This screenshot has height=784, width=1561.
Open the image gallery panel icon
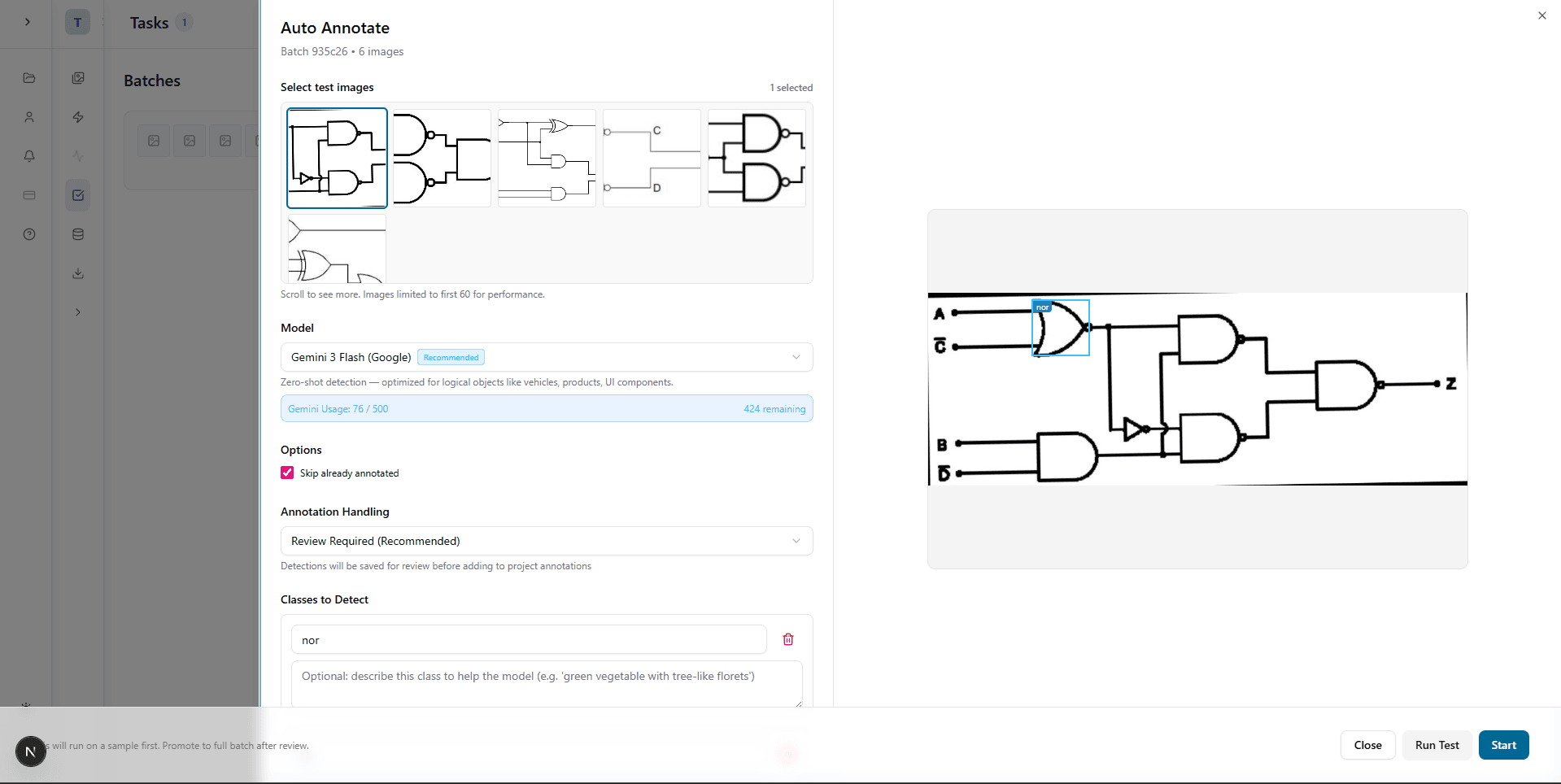(77, 77)
